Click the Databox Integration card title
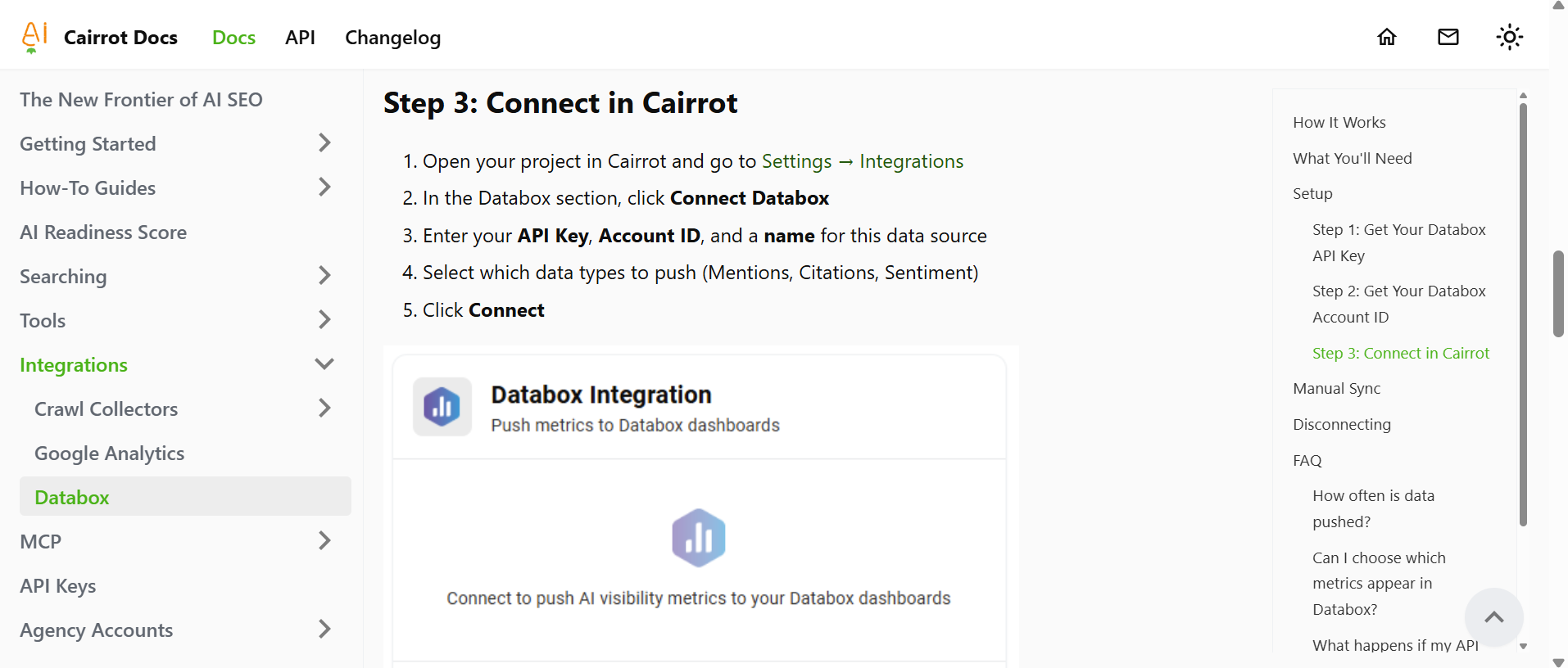The height and width of the screenshot is (668, 1568). coord(601,395)
